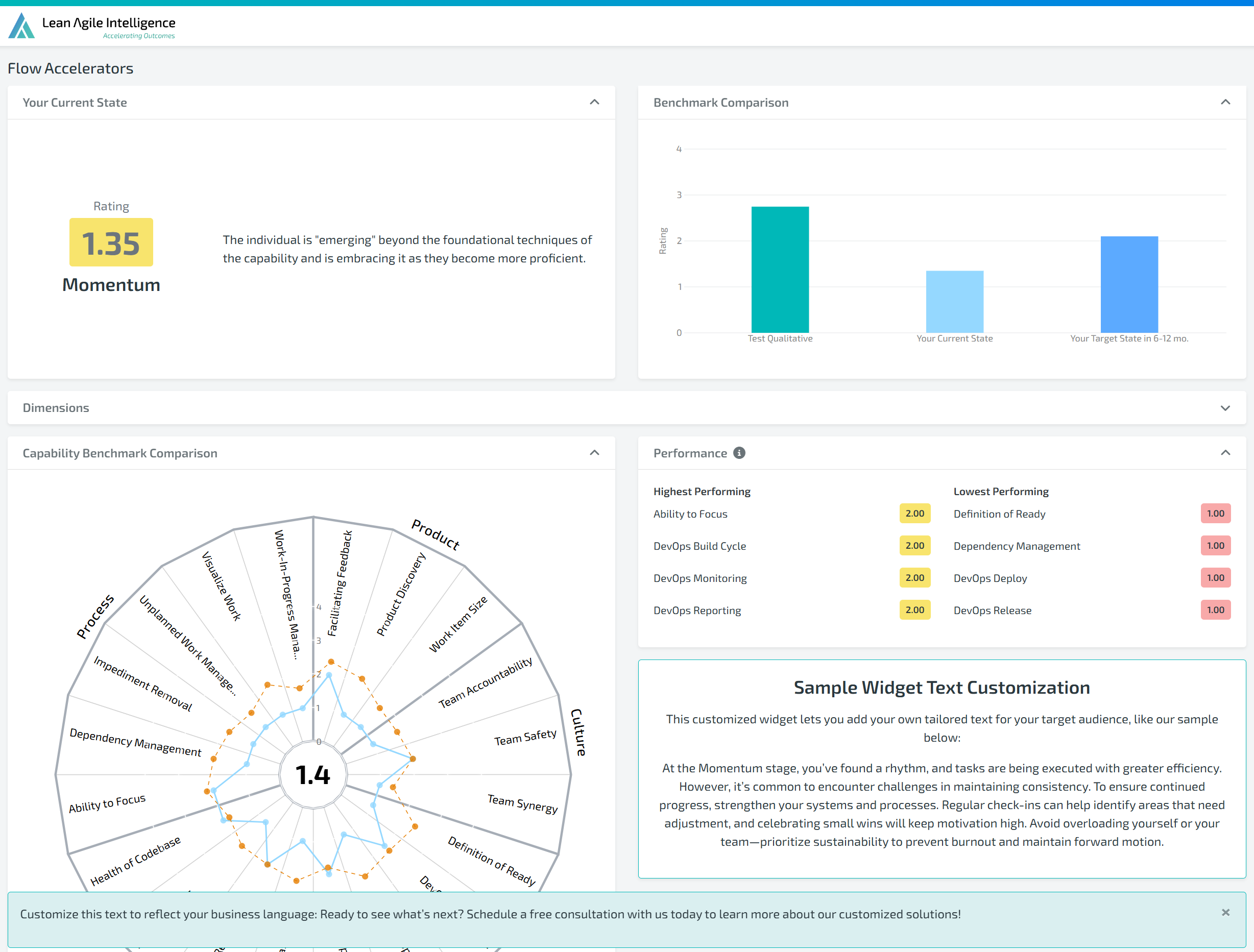Click the Product category label on radar

436,534
